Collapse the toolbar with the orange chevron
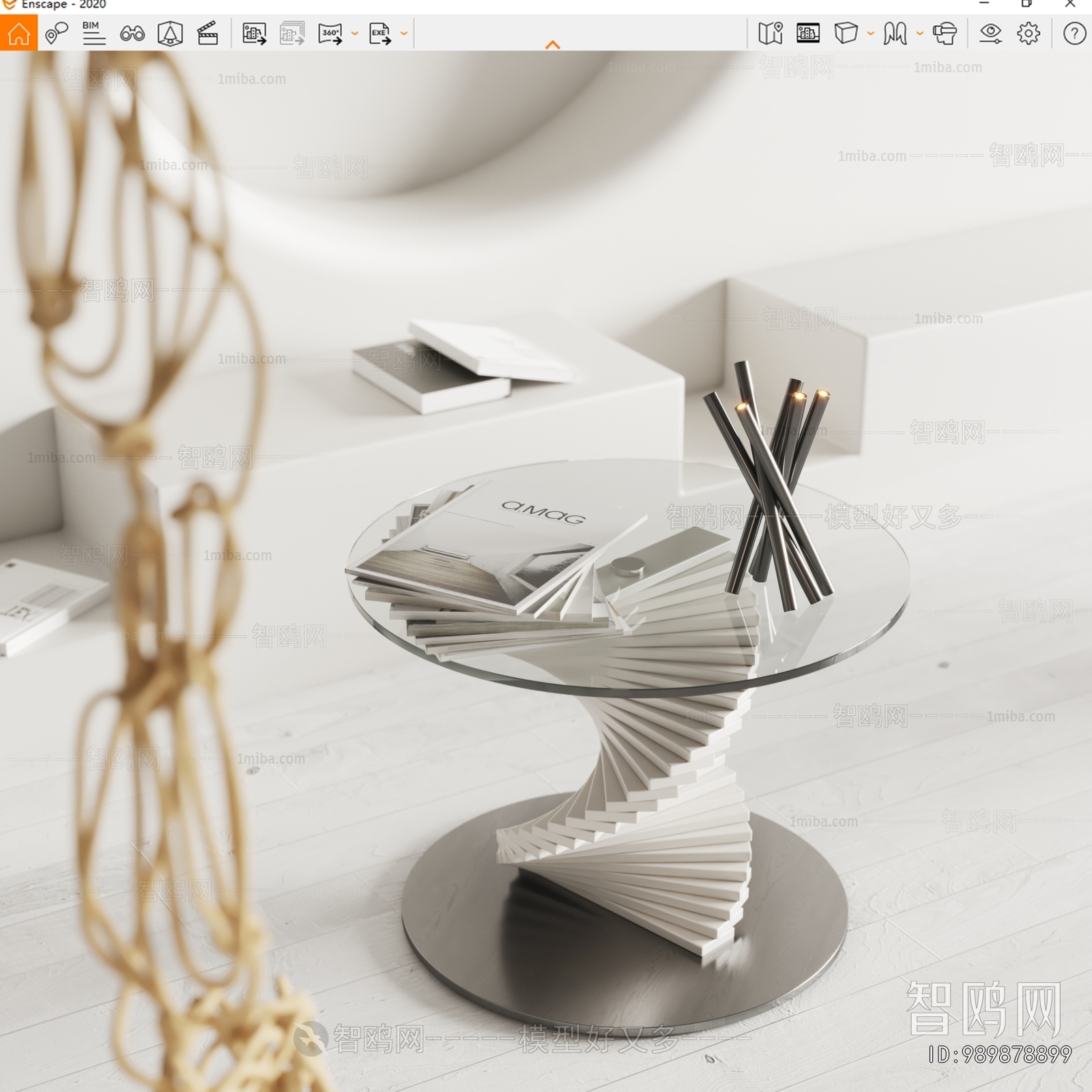1092x1092 pixels. coord(553,45)
